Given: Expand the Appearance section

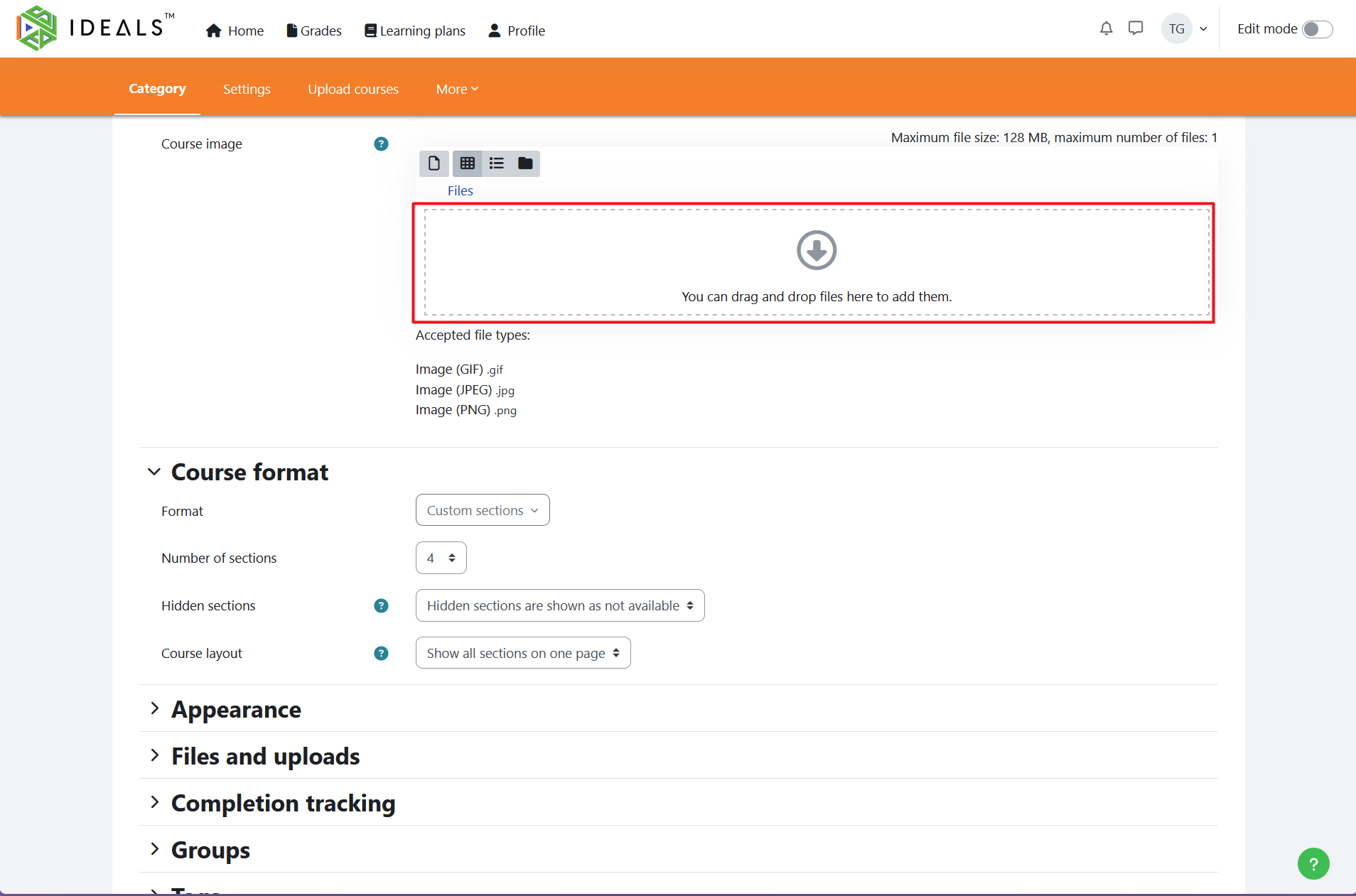Looking at the screenshot, I should pyautogui.click(x=236, y=709).
